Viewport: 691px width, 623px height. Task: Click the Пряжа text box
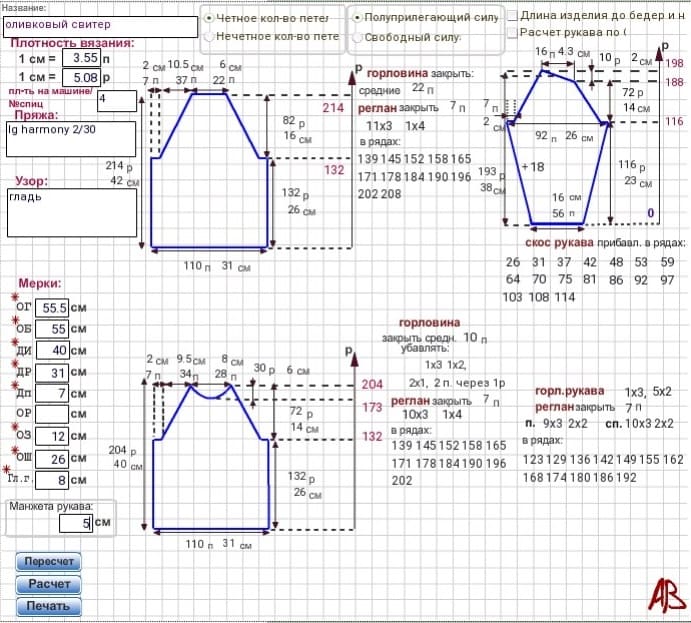coord(70,140)
